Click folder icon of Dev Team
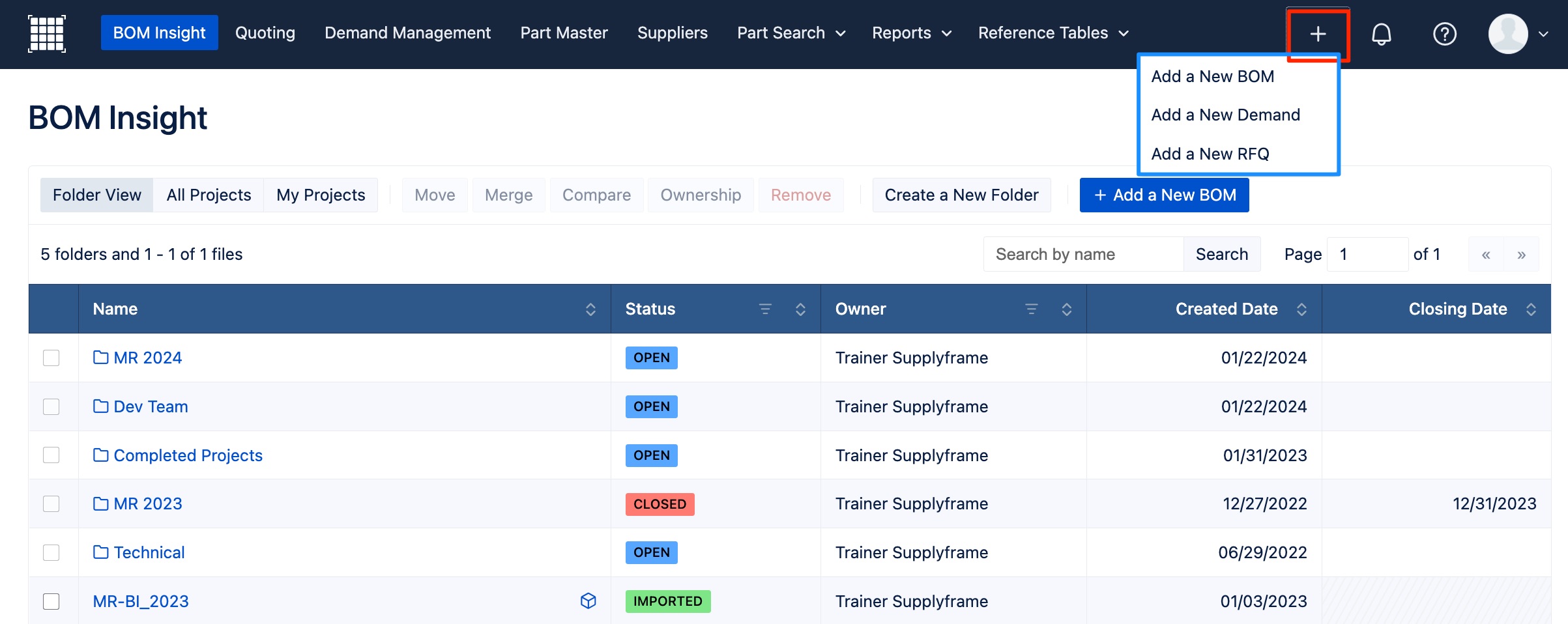 tap(100, 406)
